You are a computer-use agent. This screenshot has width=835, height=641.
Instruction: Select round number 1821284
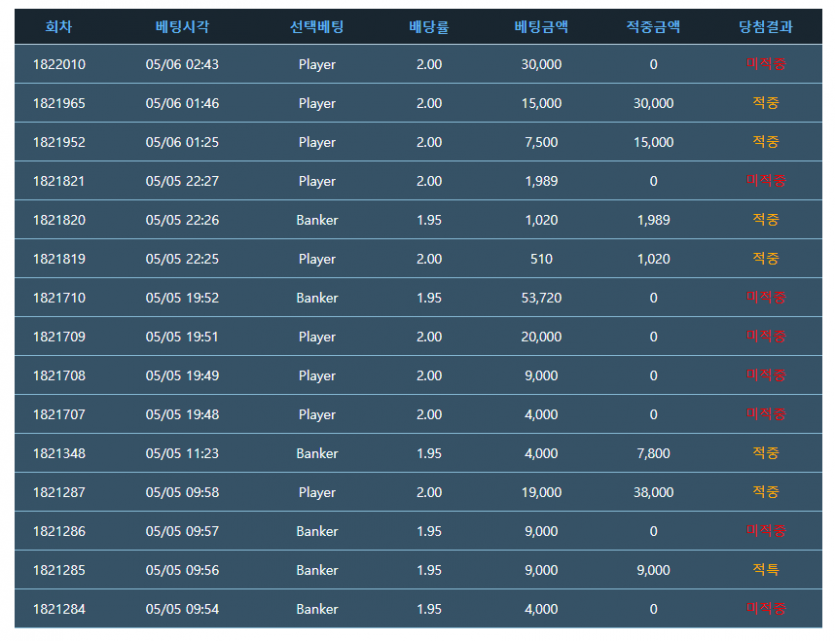[59, 609]
